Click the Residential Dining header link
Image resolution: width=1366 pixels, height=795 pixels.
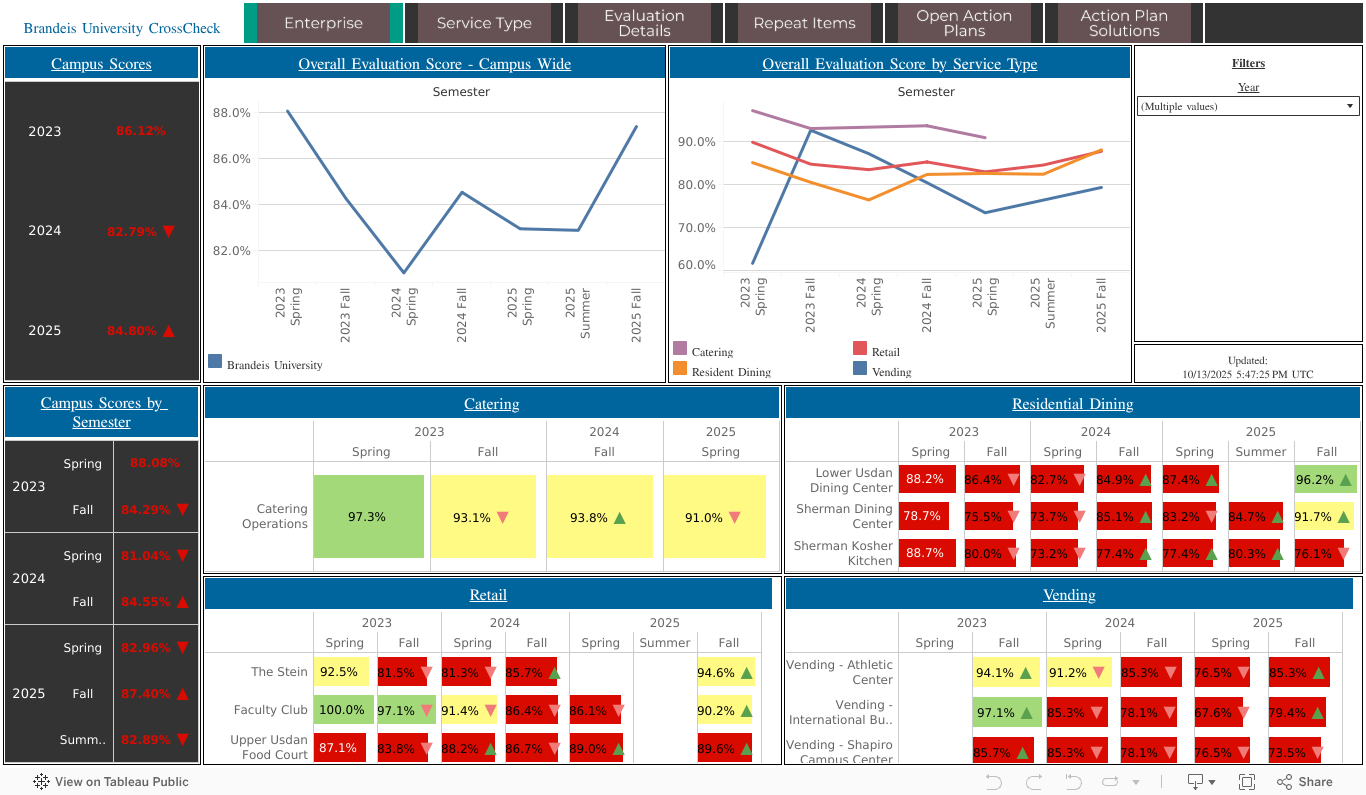[x=1072, y=404]
